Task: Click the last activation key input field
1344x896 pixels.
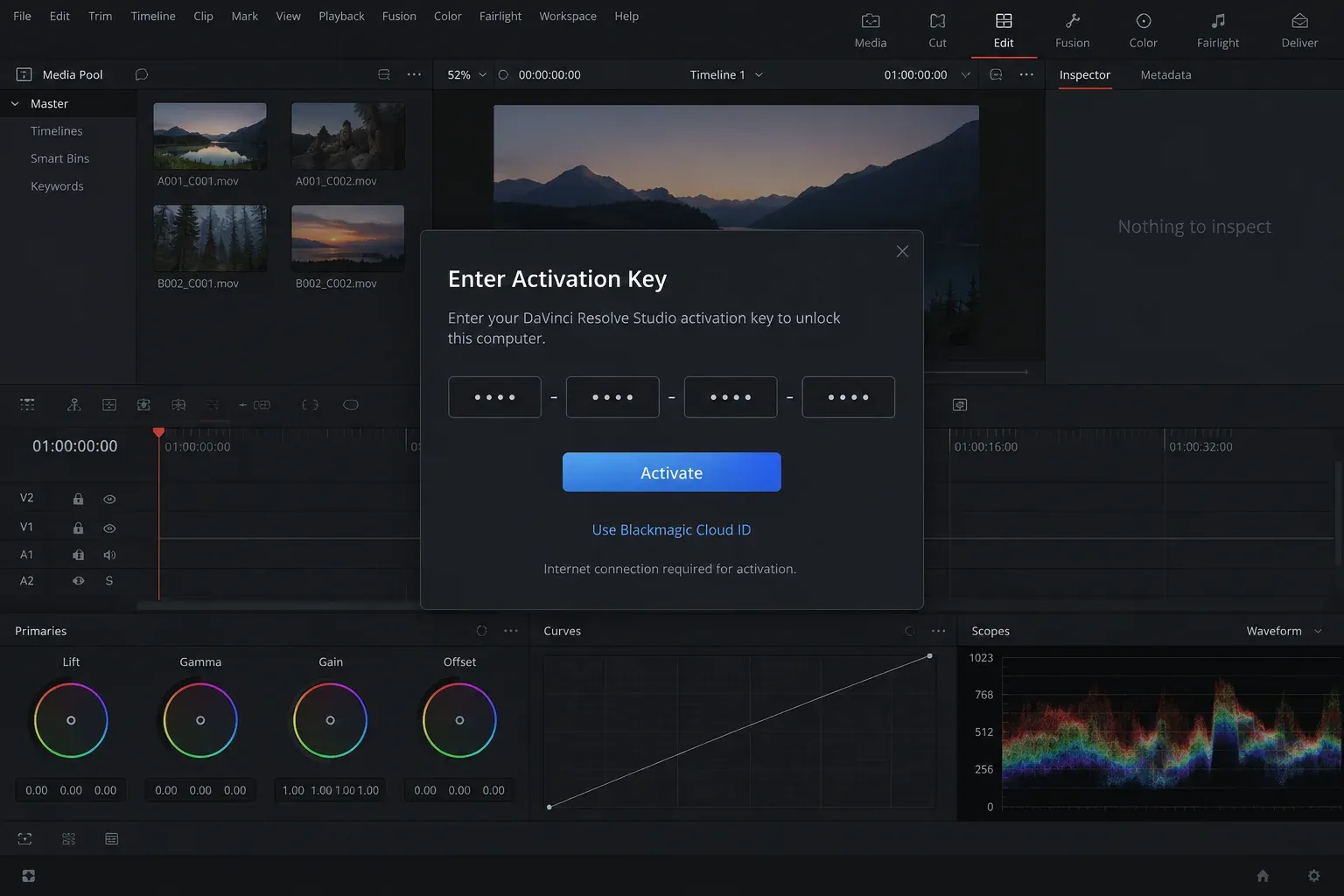Action: (848, 397)
